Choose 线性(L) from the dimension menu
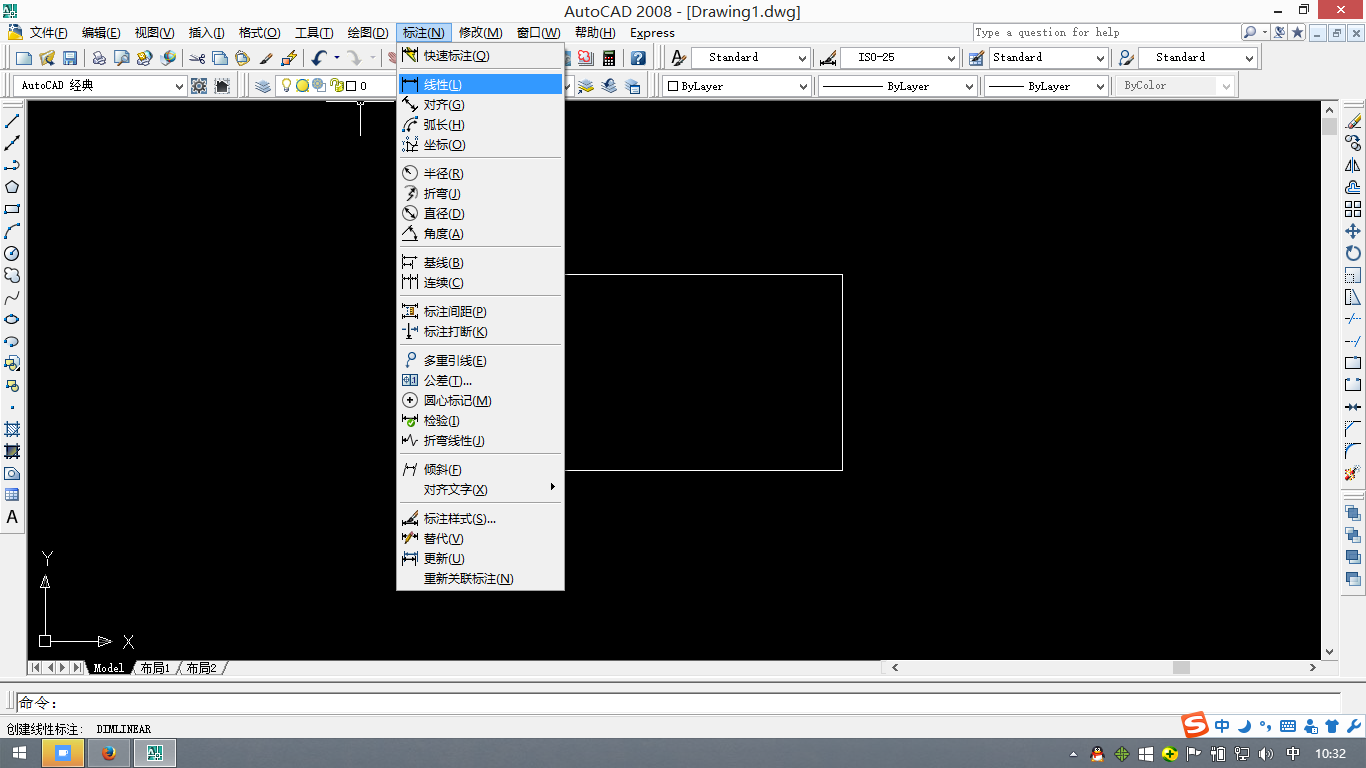The image size is (1366, 768). pos(481,85)
